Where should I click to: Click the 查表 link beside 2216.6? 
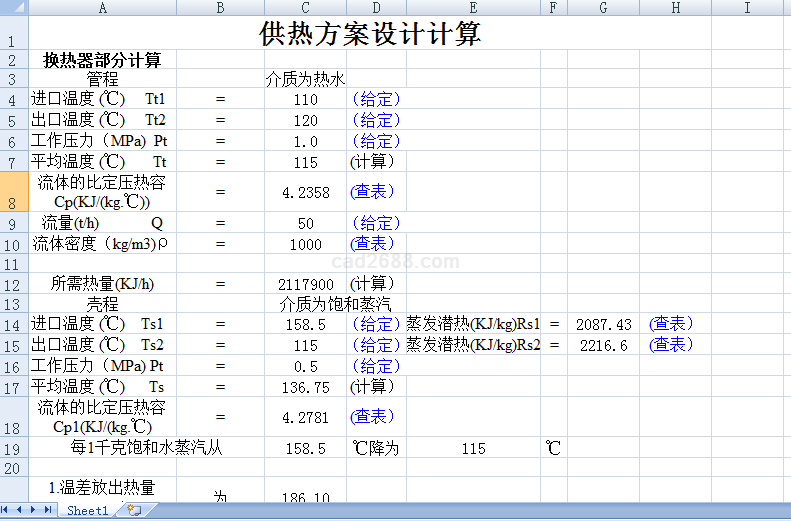[x=671, y=345]
